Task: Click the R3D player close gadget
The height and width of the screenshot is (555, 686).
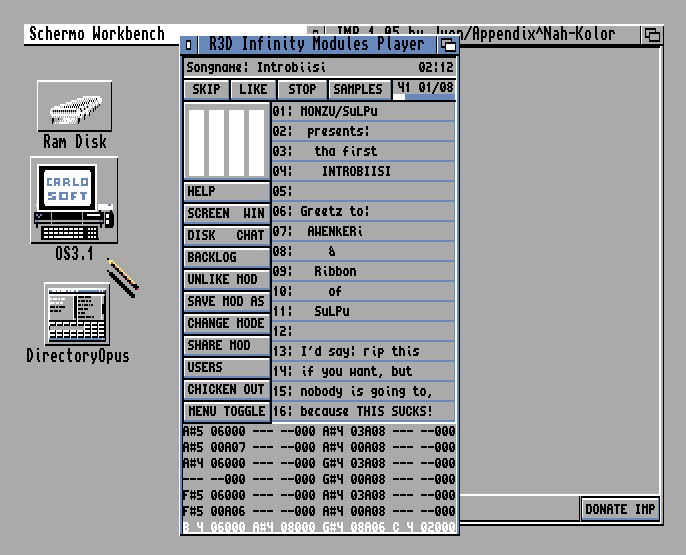Action: tap(190, 45)
